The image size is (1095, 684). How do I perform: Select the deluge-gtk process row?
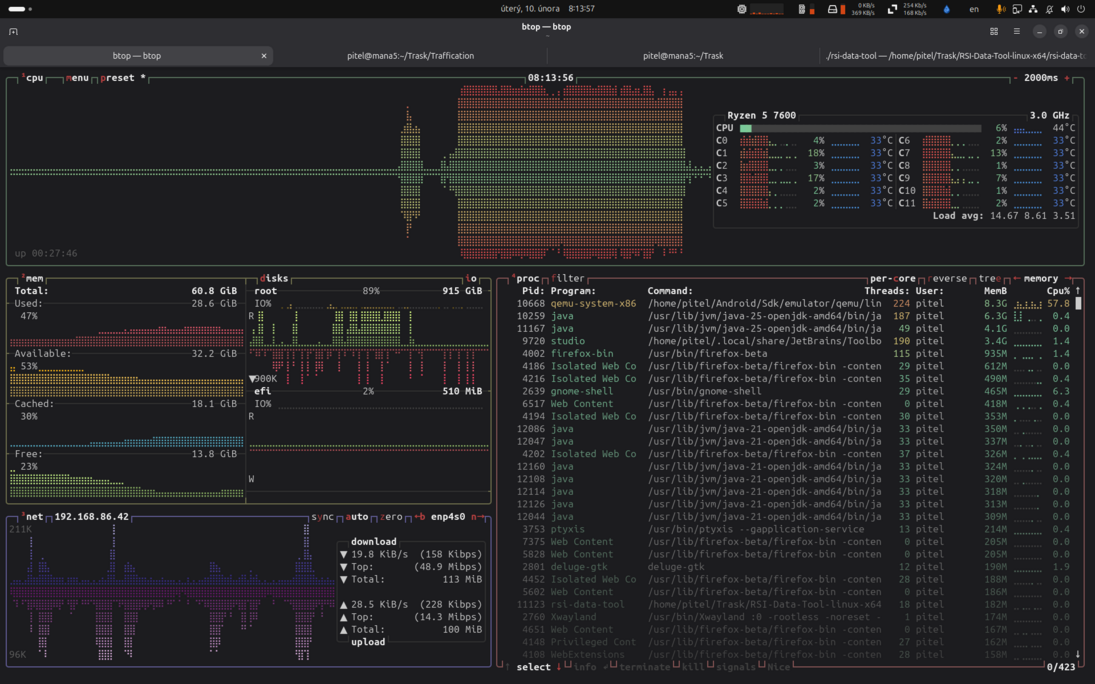coord(792,567)
